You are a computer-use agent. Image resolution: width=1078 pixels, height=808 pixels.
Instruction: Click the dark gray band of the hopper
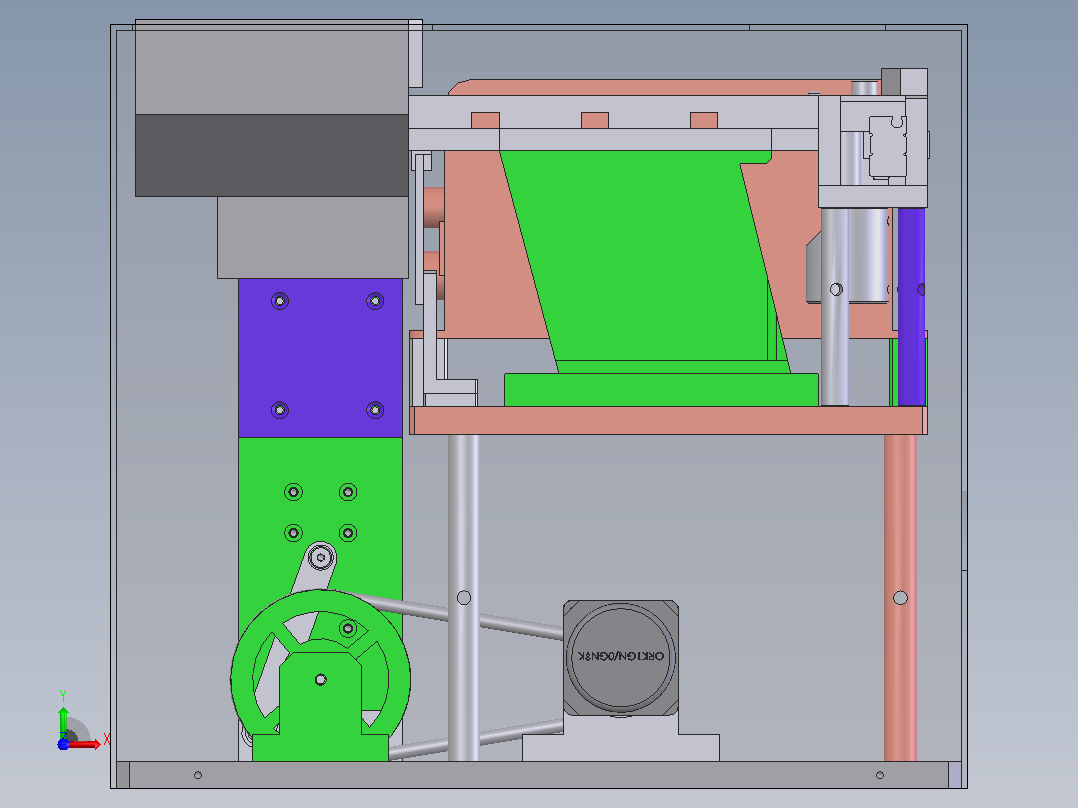[x=272, y=155]
